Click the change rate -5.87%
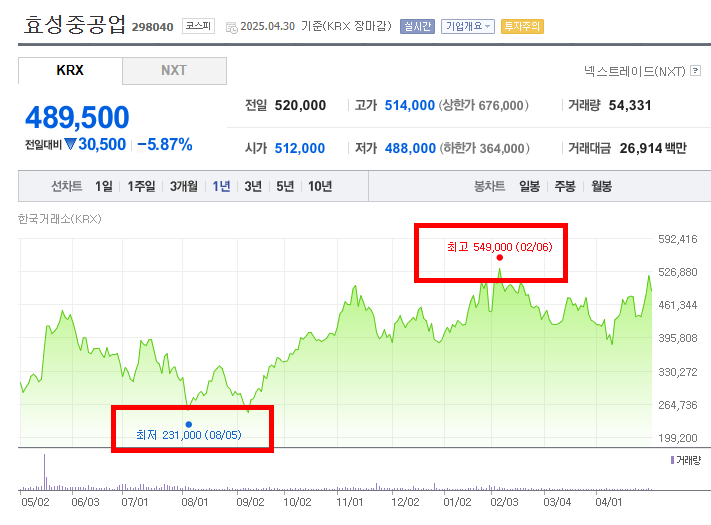 pos(165,145)
